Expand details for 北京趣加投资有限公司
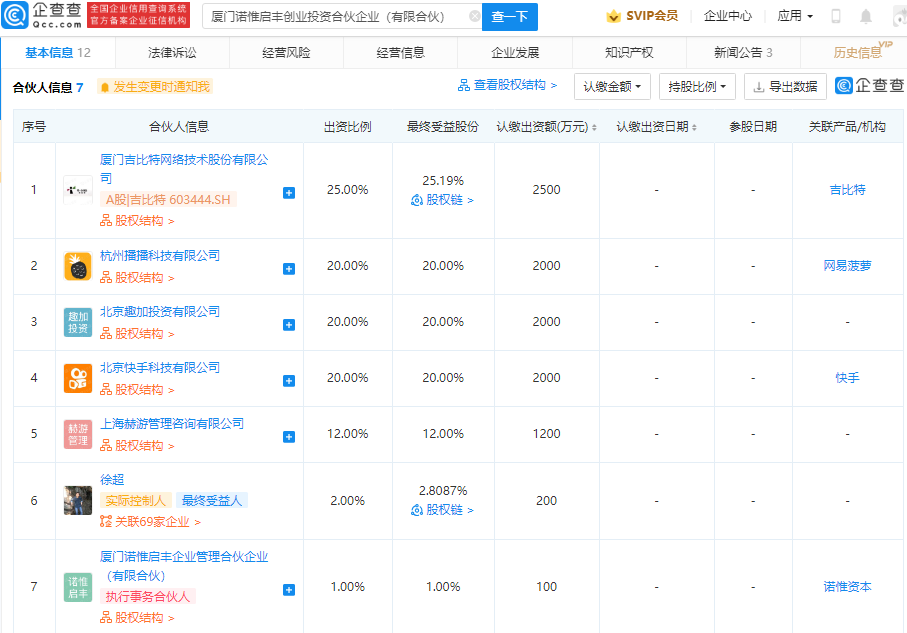 click(288, 325)
